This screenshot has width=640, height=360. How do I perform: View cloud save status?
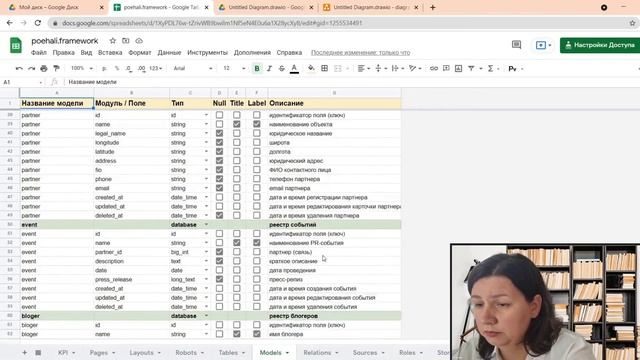pyautogui.click(x=139, y=41)
